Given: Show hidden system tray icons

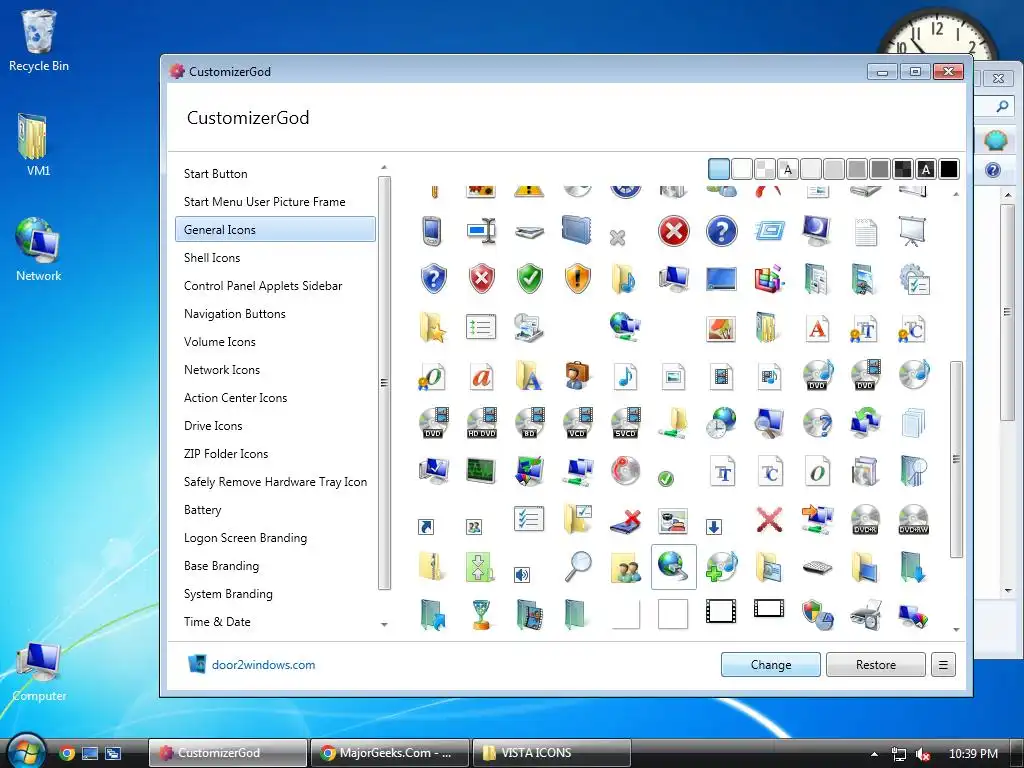Looking at the screenshot, I should click(874, 754).
